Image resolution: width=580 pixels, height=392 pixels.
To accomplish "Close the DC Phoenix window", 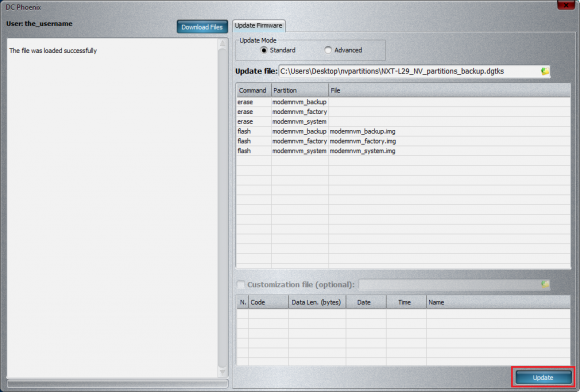I will (566, 5).
